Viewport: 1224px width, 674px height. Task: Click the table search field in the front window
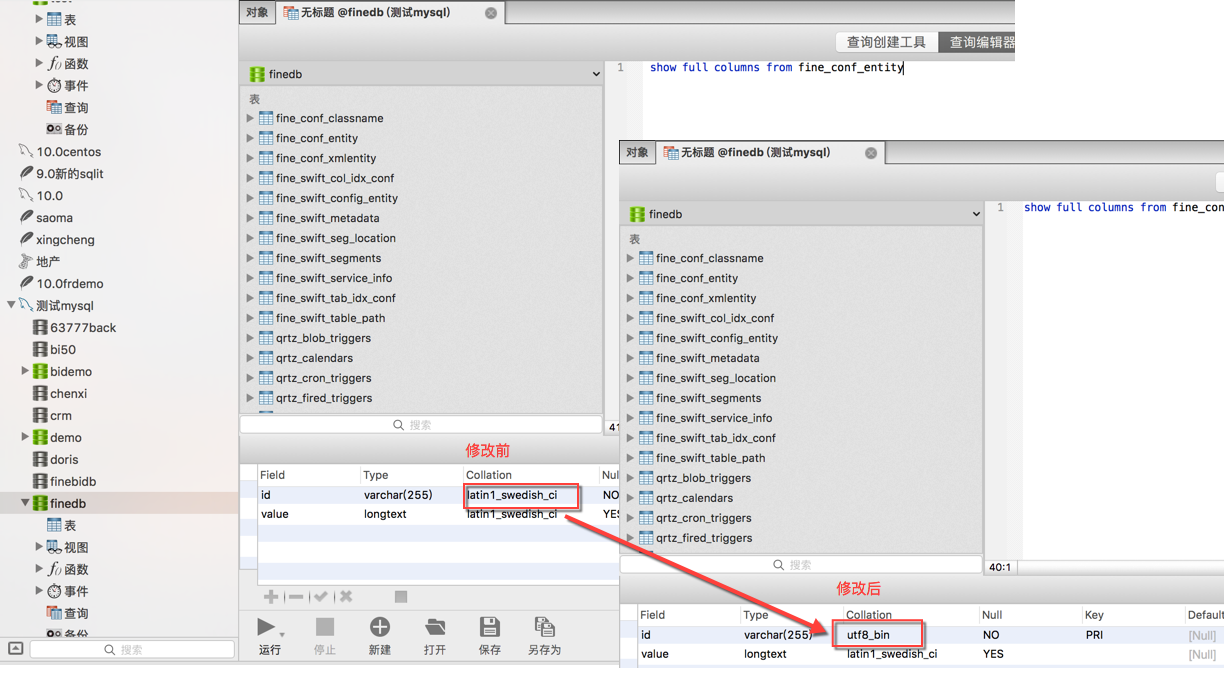point(801,565)
